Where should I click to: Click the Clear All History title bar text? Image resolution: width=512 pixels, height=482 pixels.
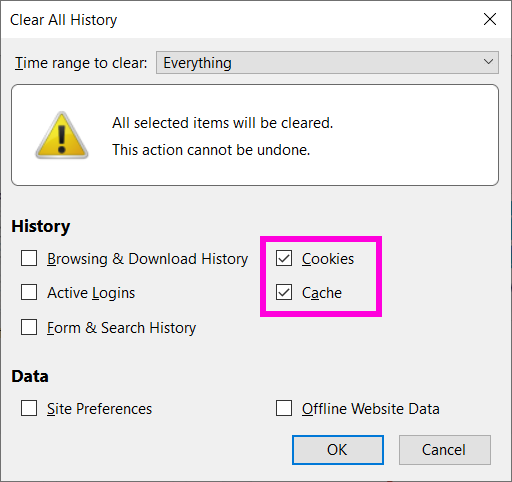[x=64, y=20]
